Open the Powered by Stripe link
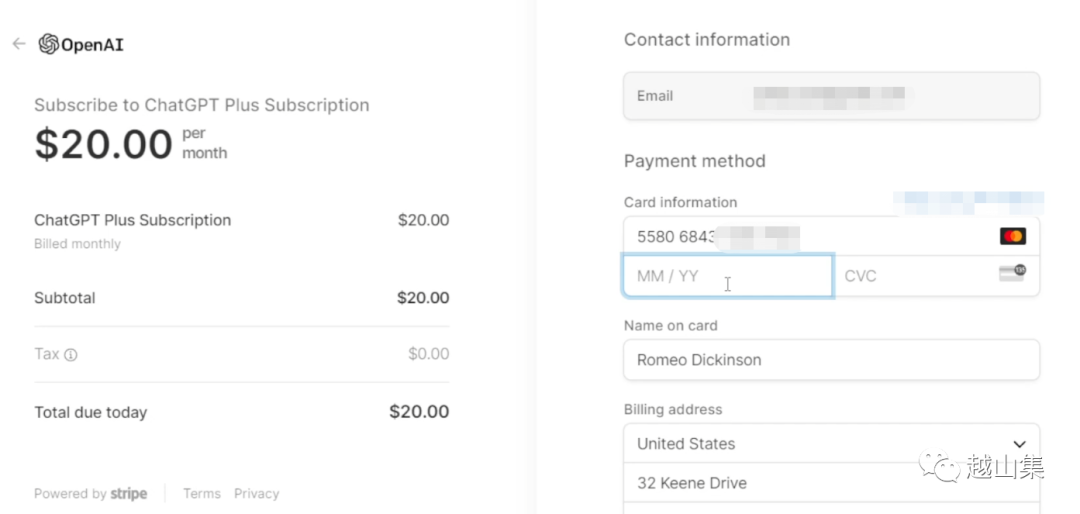 tap(90, 494)
